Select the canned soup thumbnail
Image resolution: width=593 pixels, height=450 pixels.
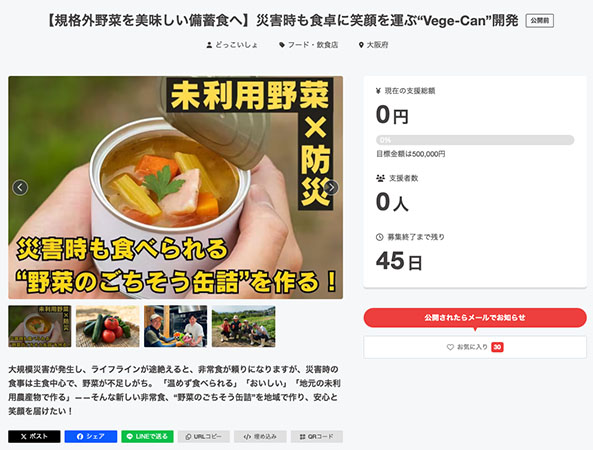pos(40,326)
